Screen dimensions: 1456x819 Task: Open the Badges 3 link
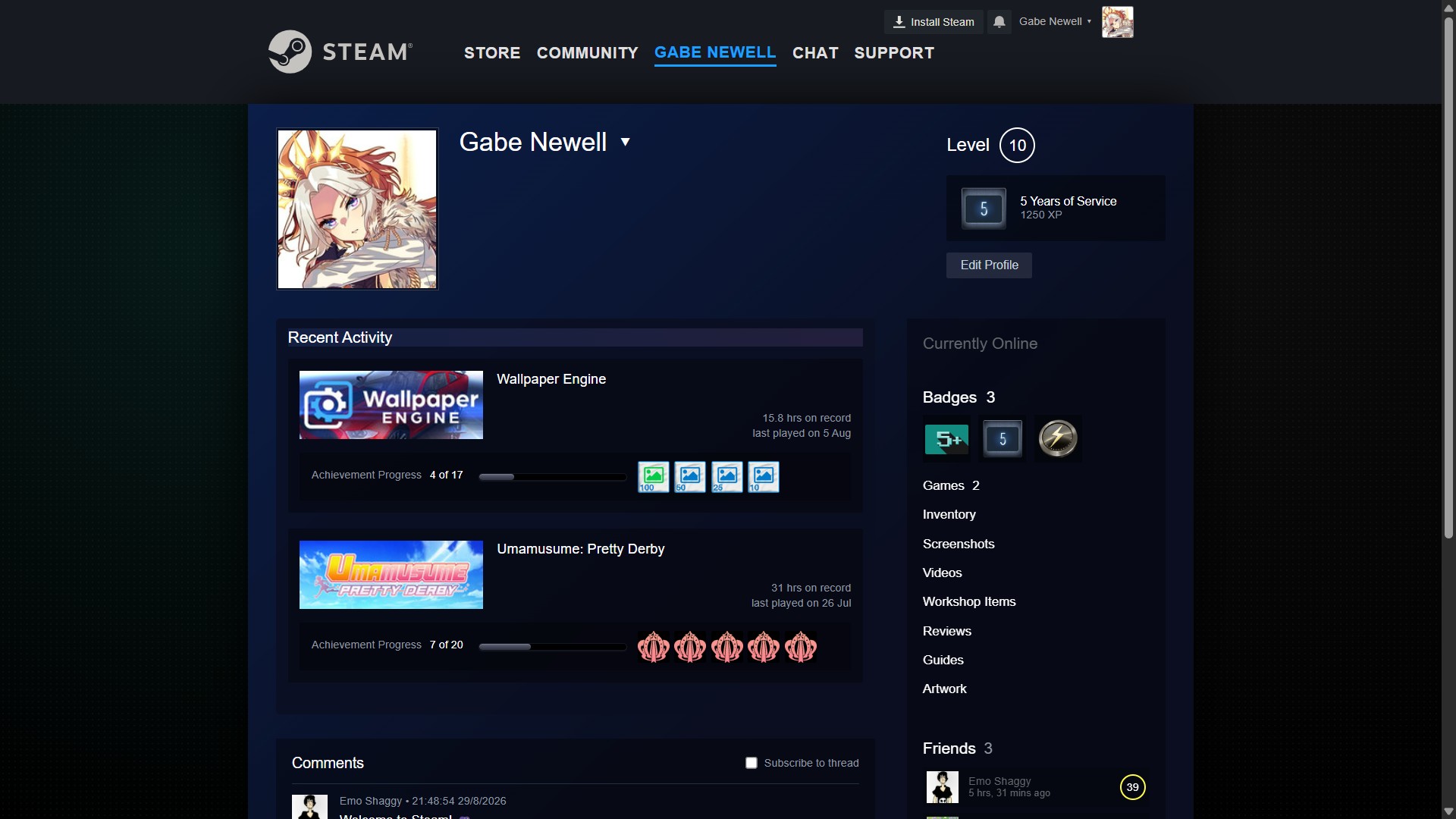[959, 397]
